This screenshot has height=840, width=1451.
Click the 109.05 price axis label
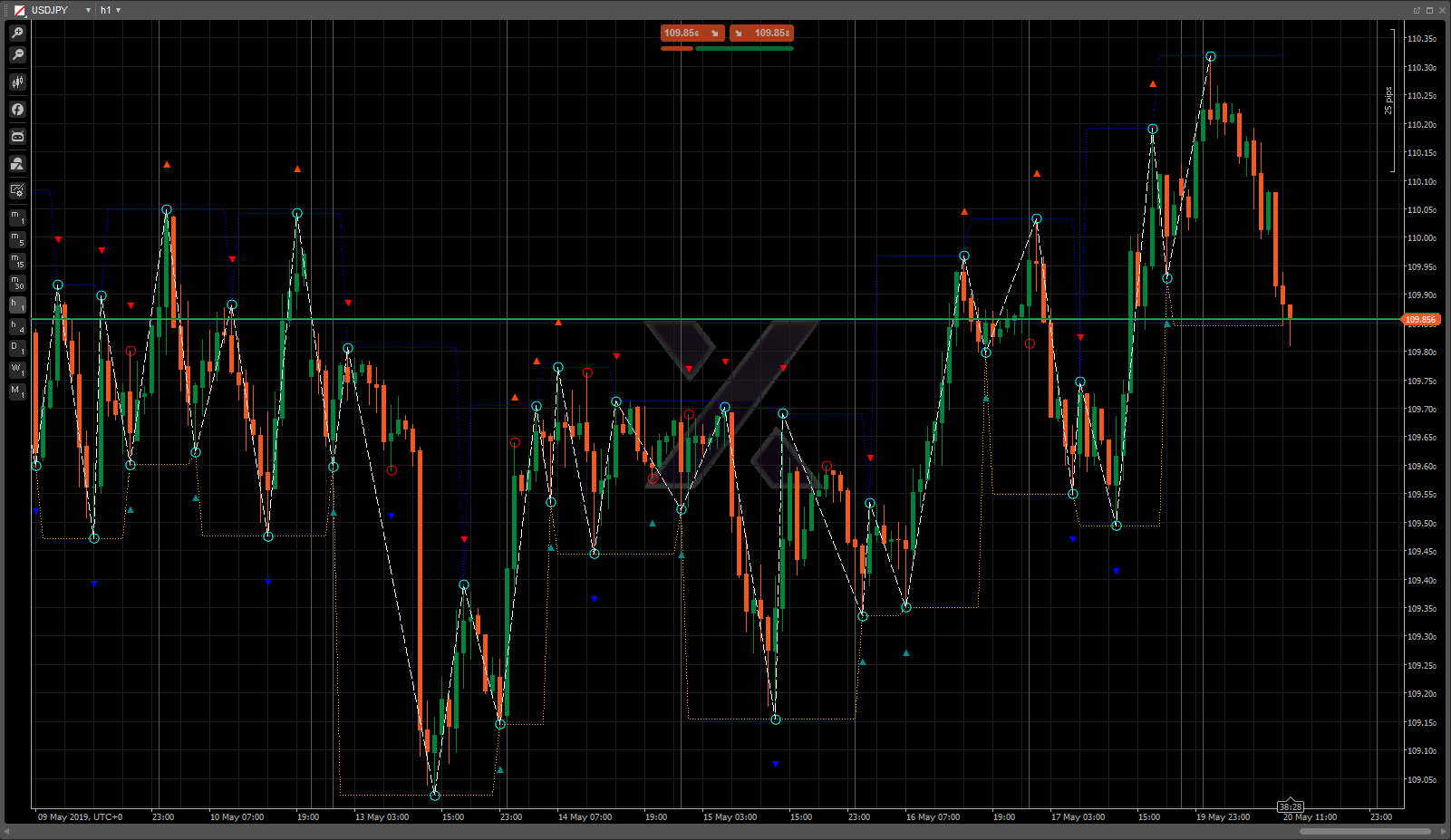pos(1421,779)
